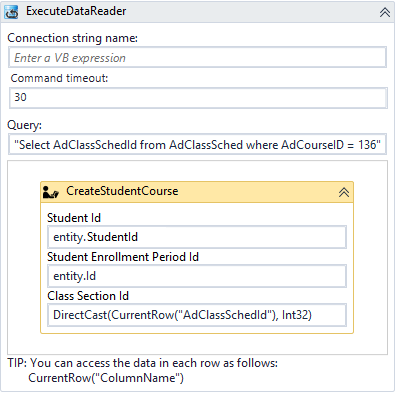Click the 'Student Id' label
This screenshot has width=397, height=394.
click(74, 218)
